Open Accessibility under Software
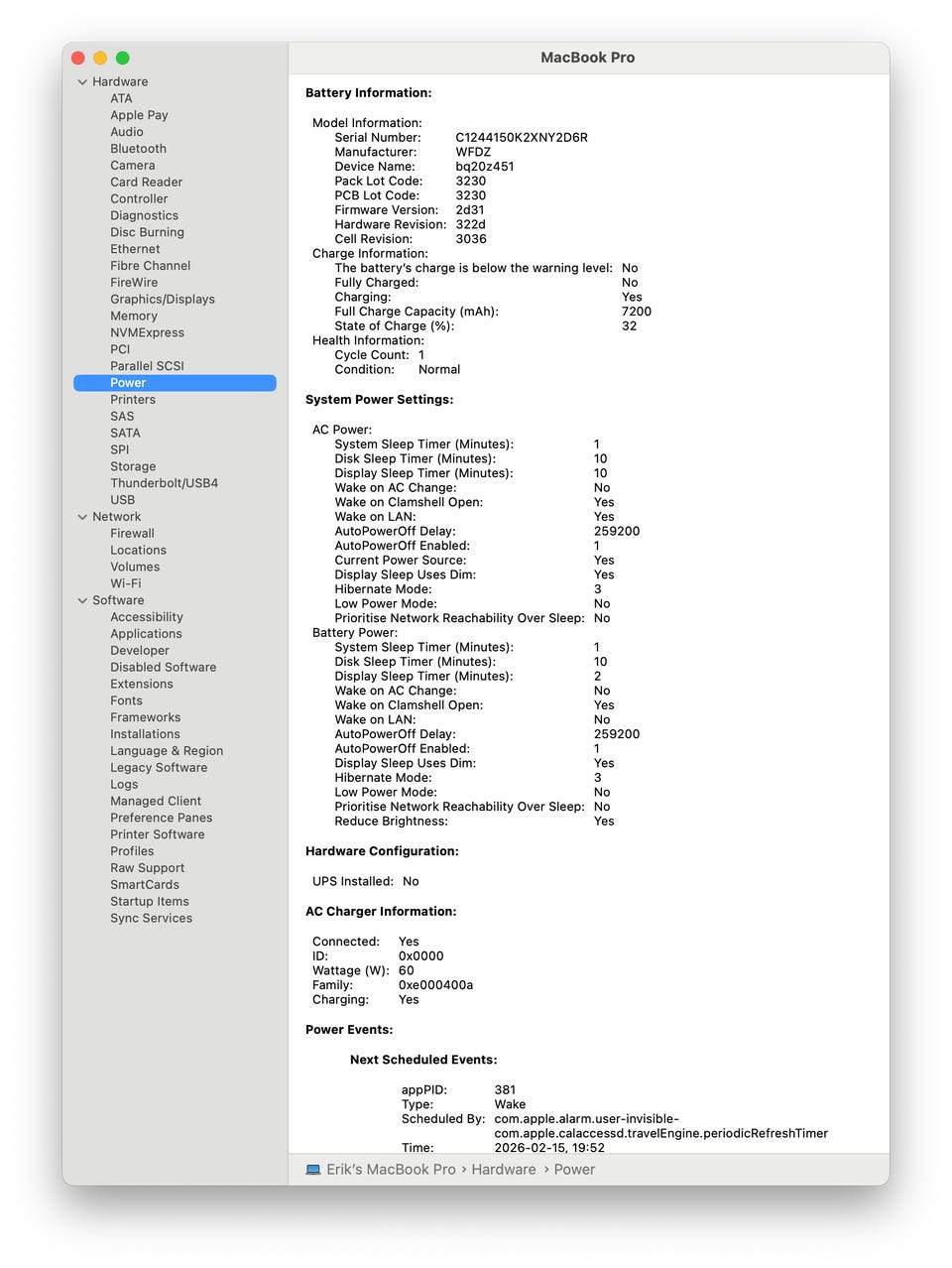The height and width of the screenshot is (1268, 952). click(x=147, y=617)
